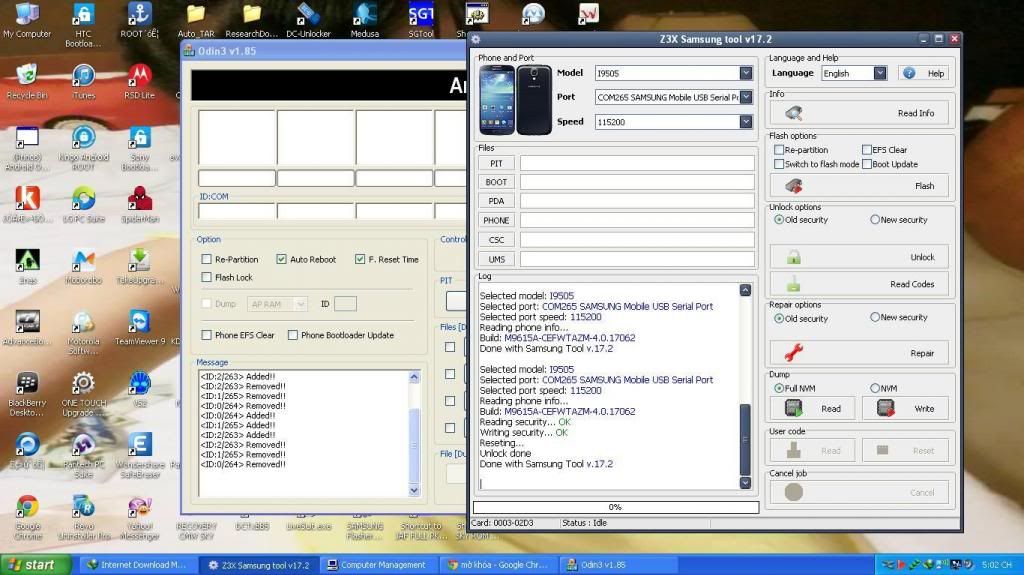Open the Port dropdown list

coord(746,97)
